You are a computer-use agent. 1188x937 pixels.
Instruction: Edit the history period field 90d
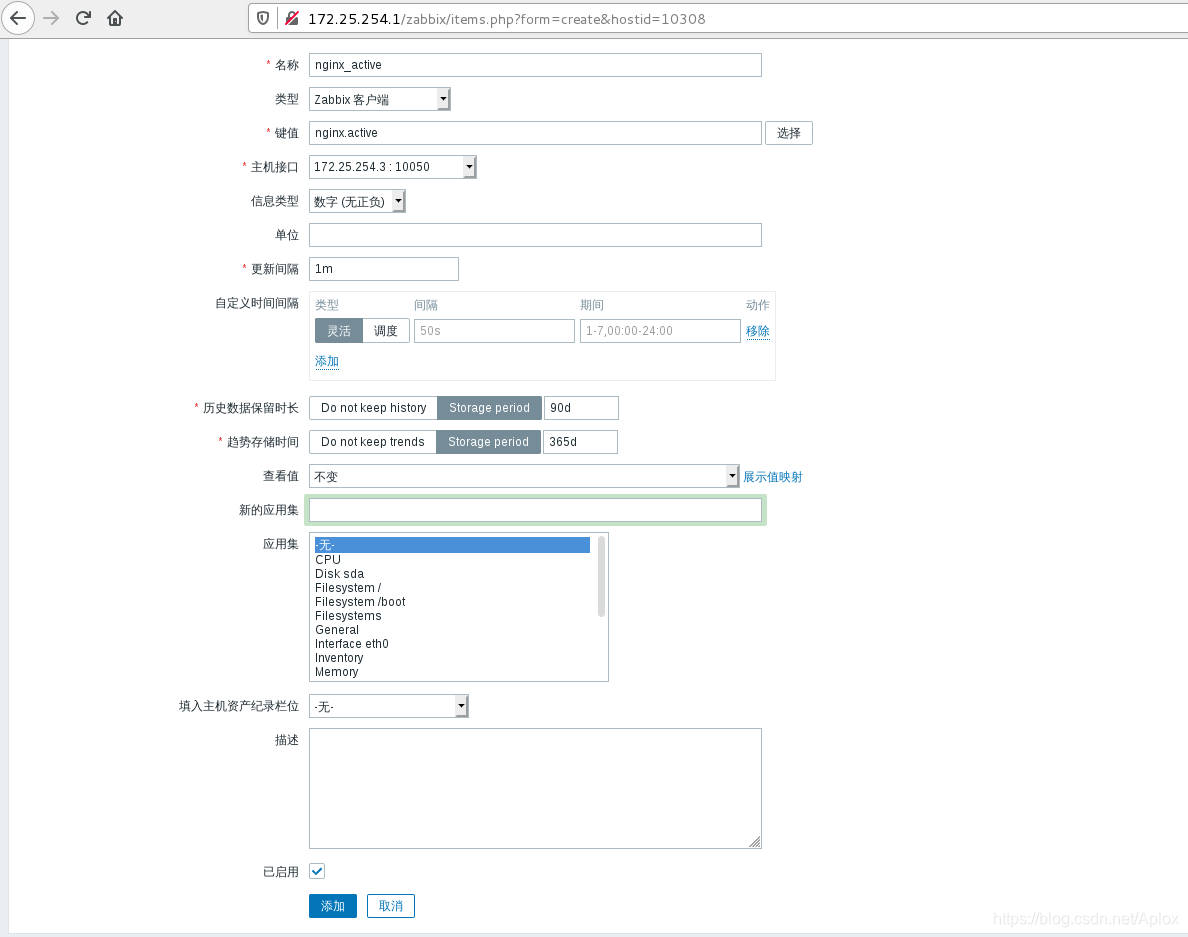point(581,408)
